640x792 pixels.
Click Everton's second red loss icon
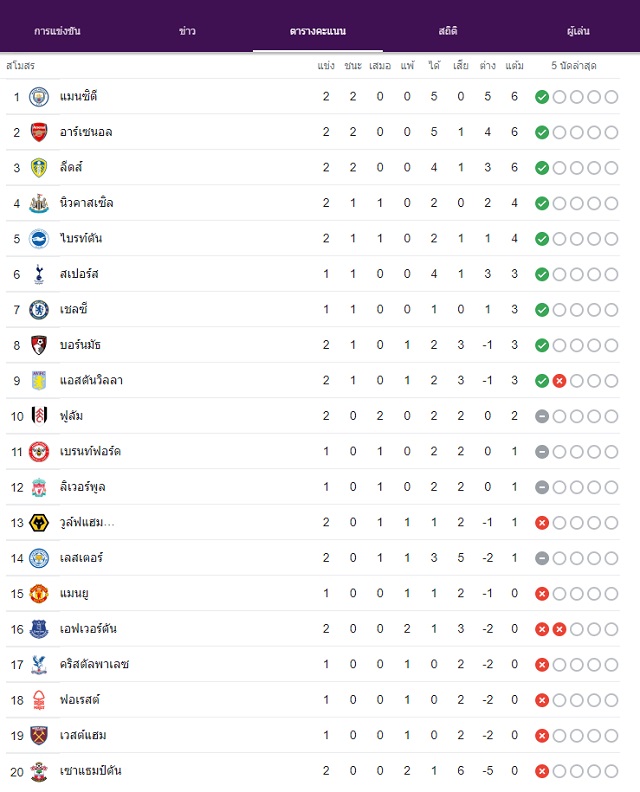click(x=559, y=629)
